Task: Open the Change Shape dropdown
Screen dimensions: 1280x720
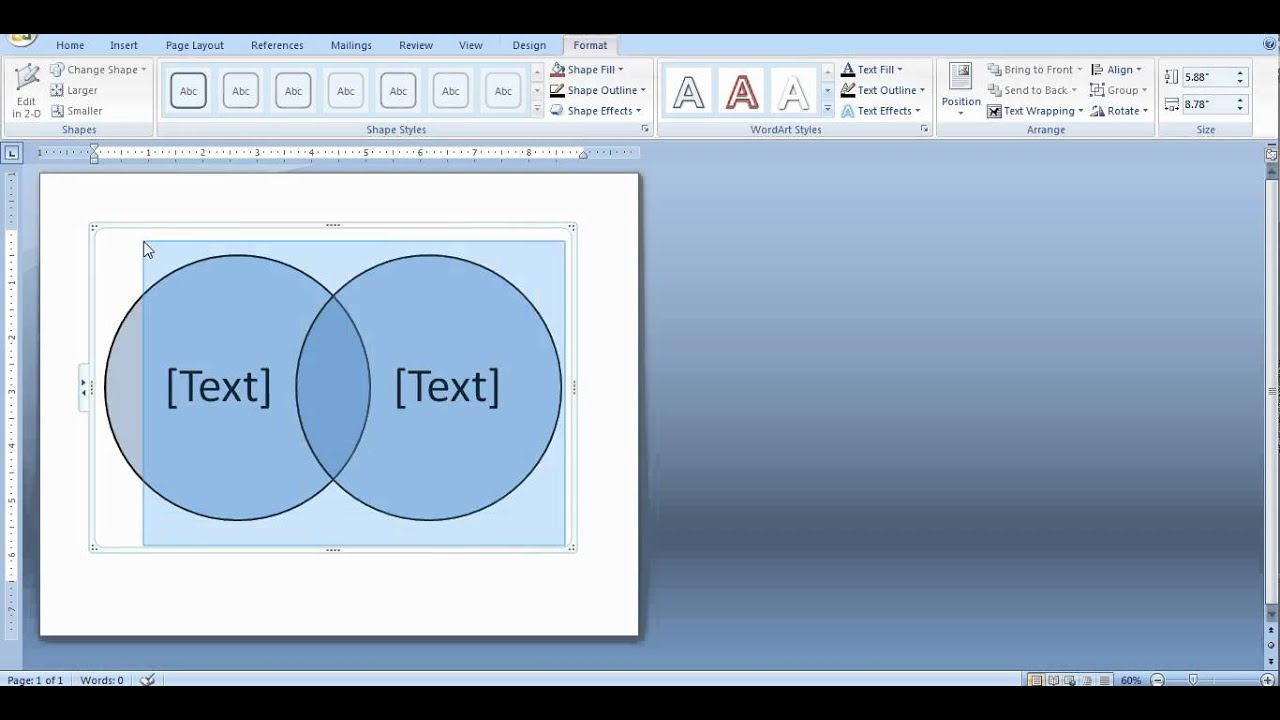Action: coord(98,69)
